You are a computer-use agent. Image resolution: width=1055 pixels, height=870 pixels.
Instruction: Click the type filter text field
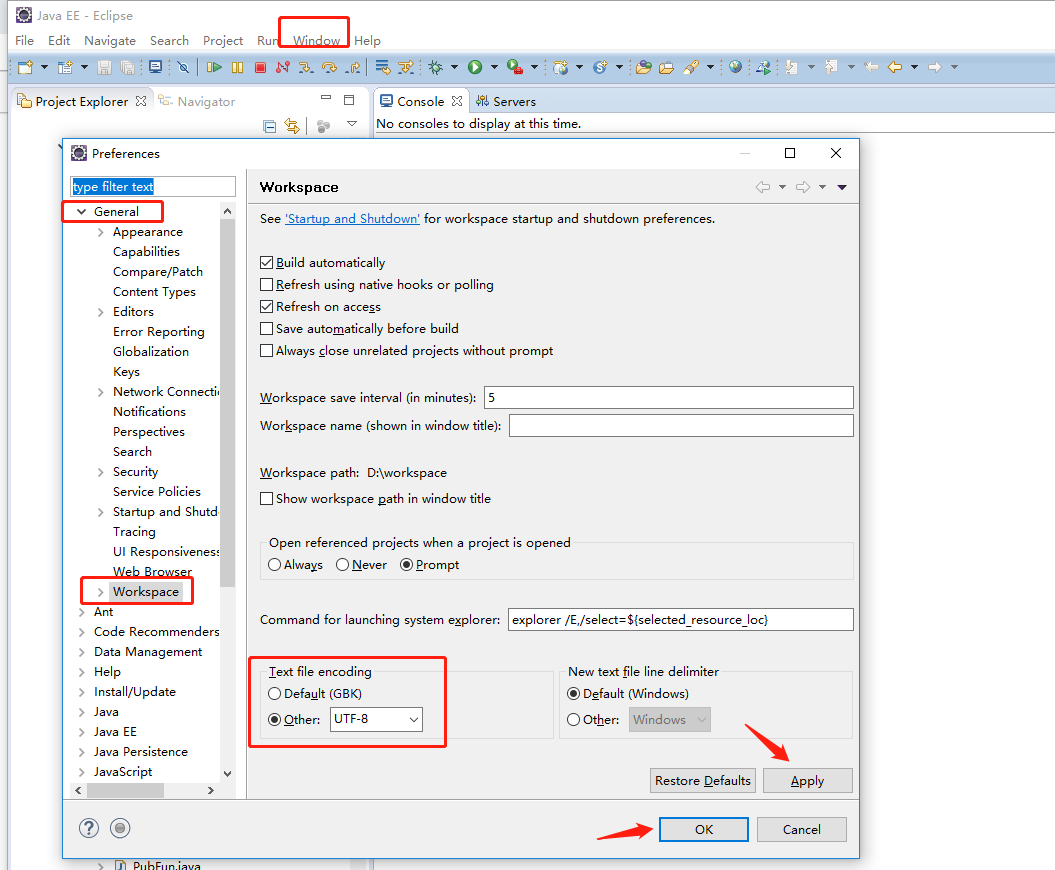click(x=153, y=186)
